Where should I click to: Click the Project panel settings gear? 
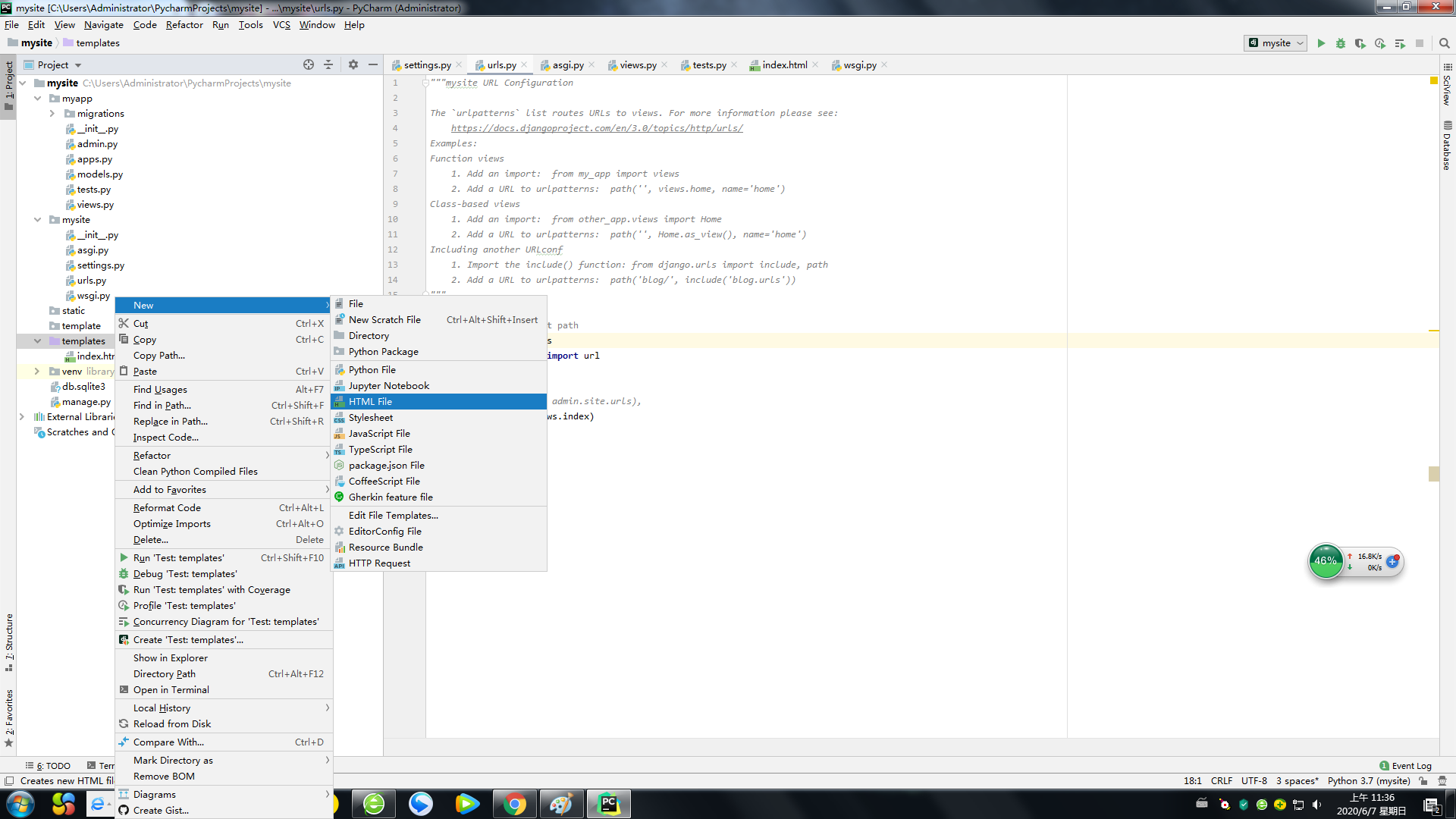pos(353,64)
